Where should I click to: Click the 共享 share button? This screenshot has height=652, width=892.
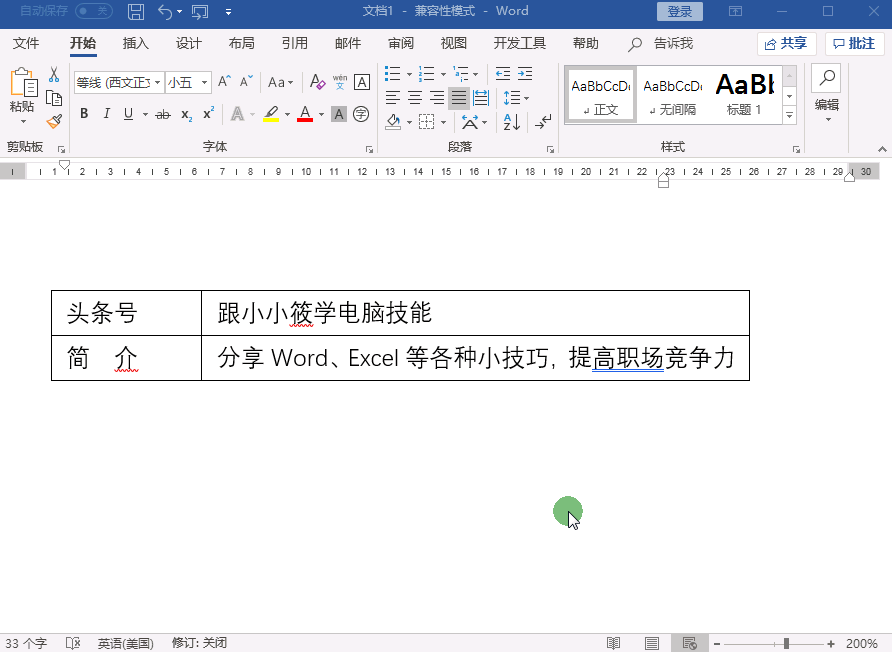786,43
